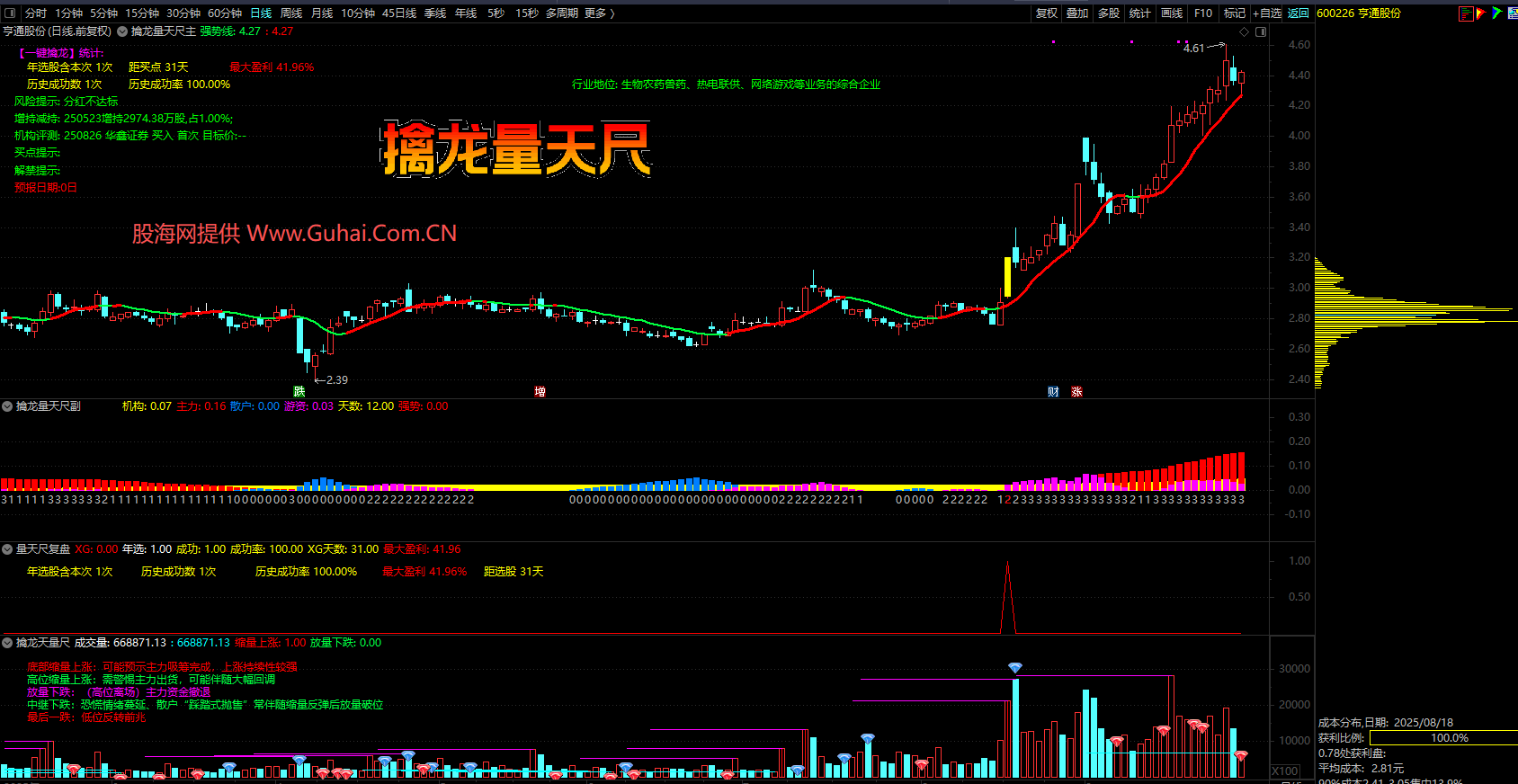Click the red 涨 event marker
Viewport: 1518px width, 784px height.
pyautogui.click(x=1076, y=392)
